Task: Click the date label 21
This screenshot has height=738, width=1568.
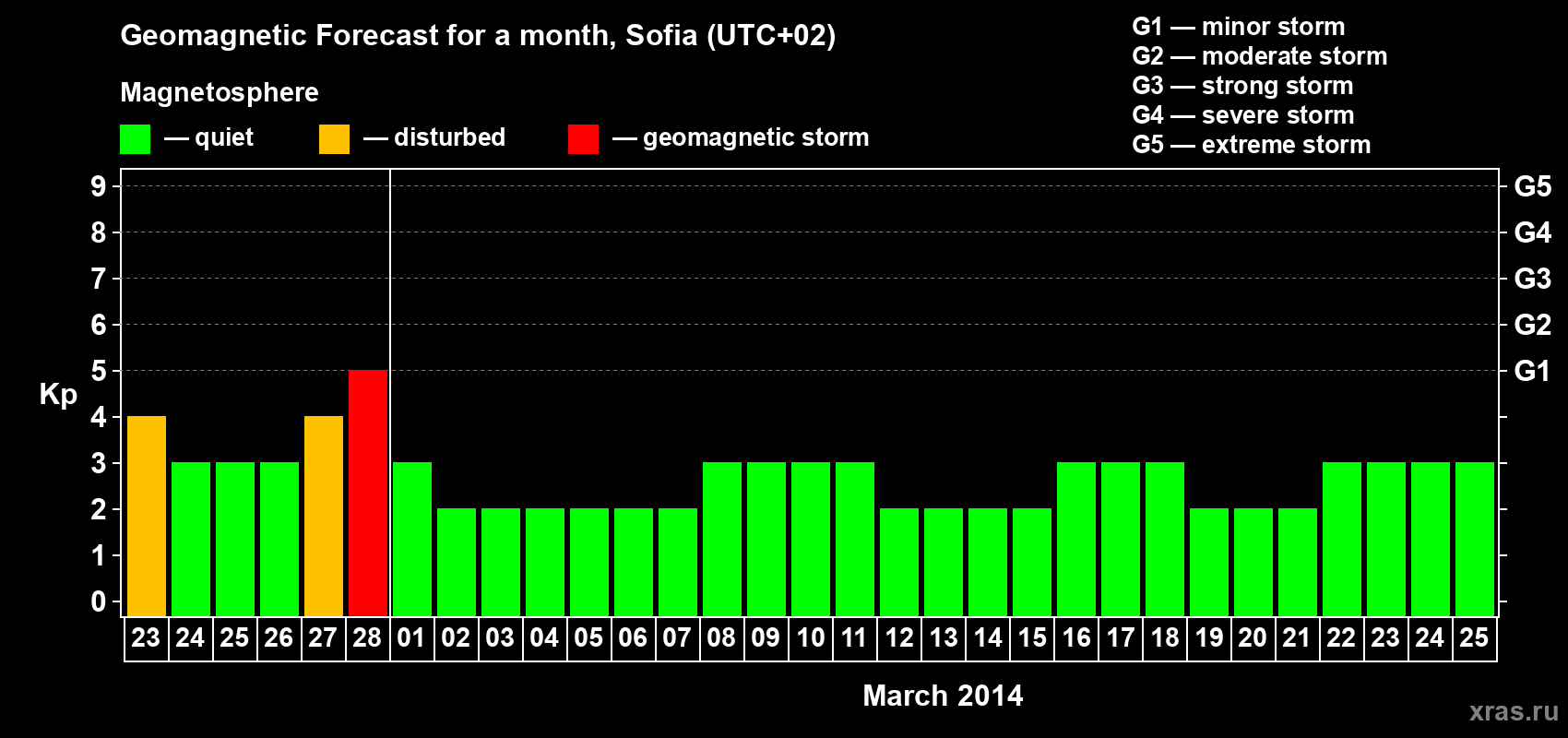Action: coord(1297,638)
